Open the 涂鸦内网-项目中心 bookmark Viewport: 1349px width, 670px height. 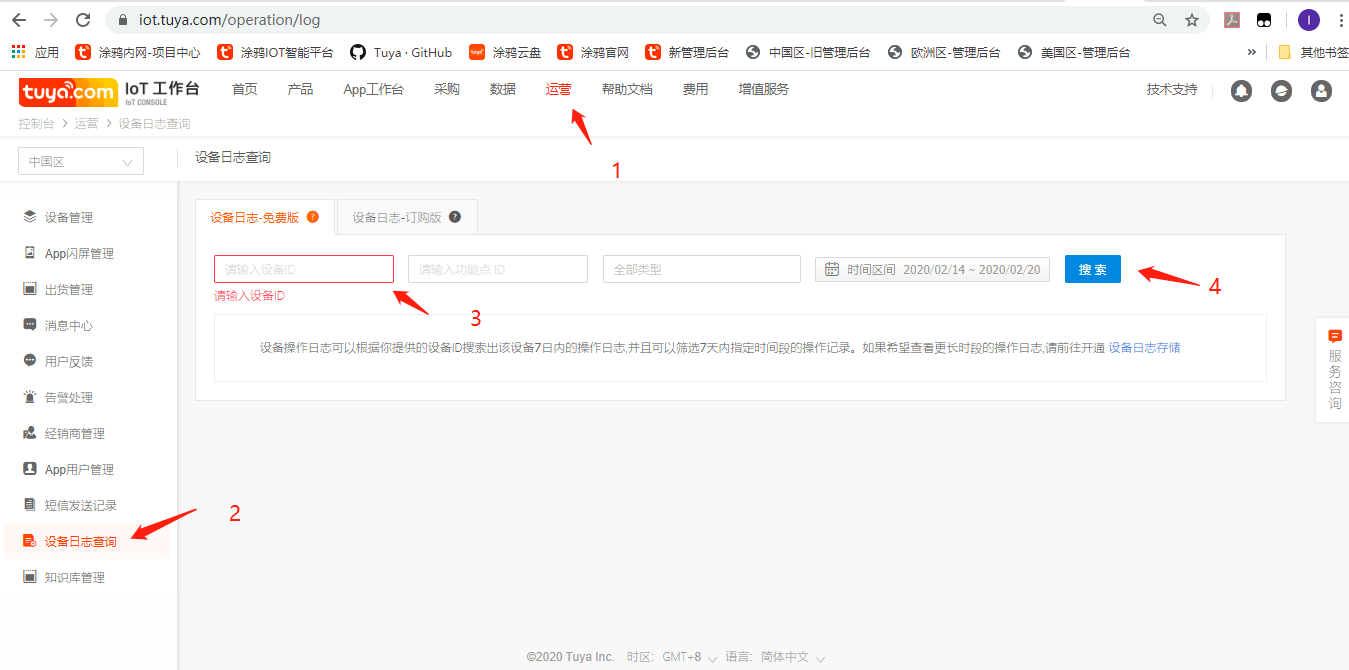click(138, 52)
